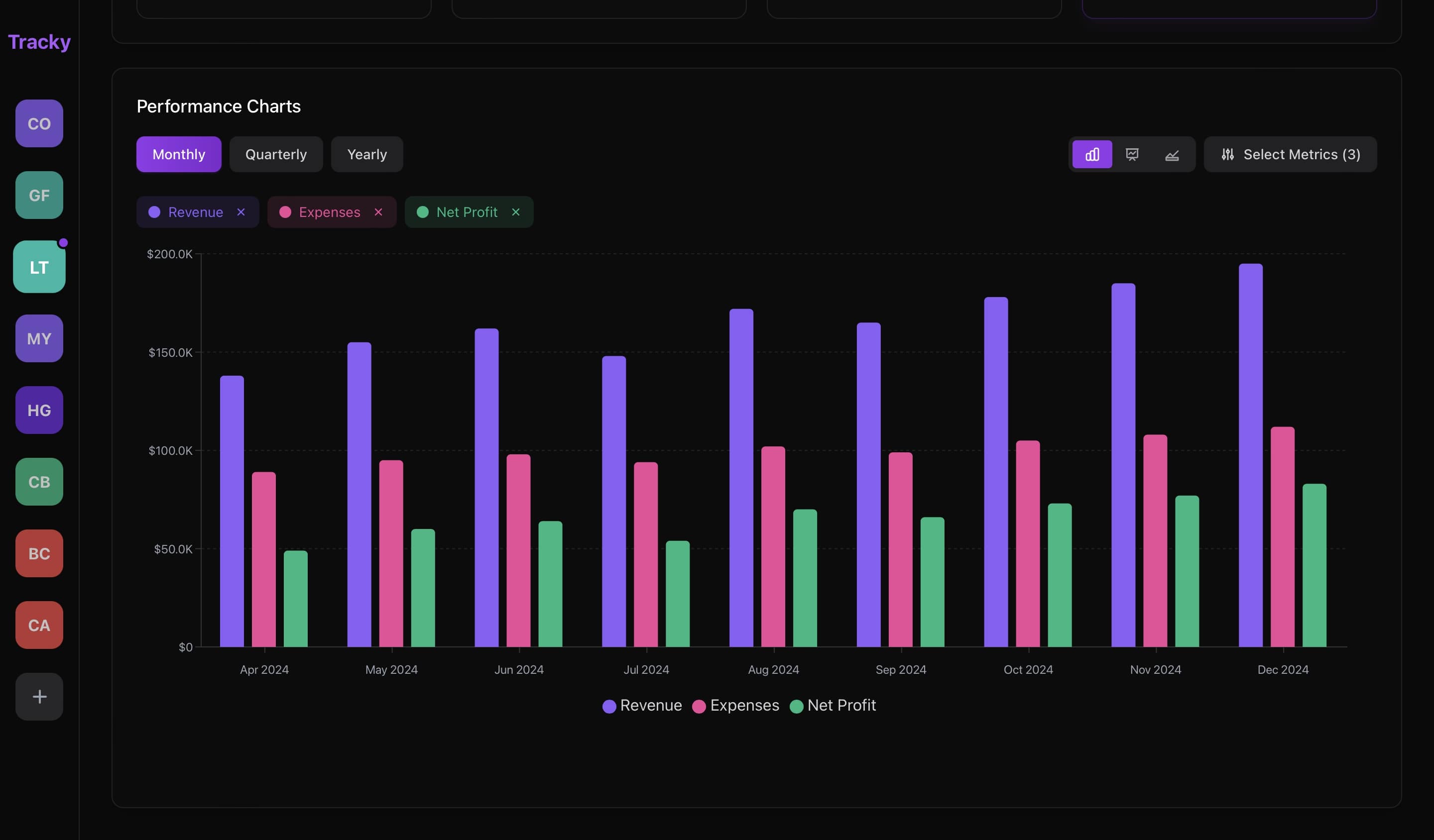This screenshot has height=840, width=1434.
Task: Open the LT workspace in the sidebar
Action: tap(39, 266)
